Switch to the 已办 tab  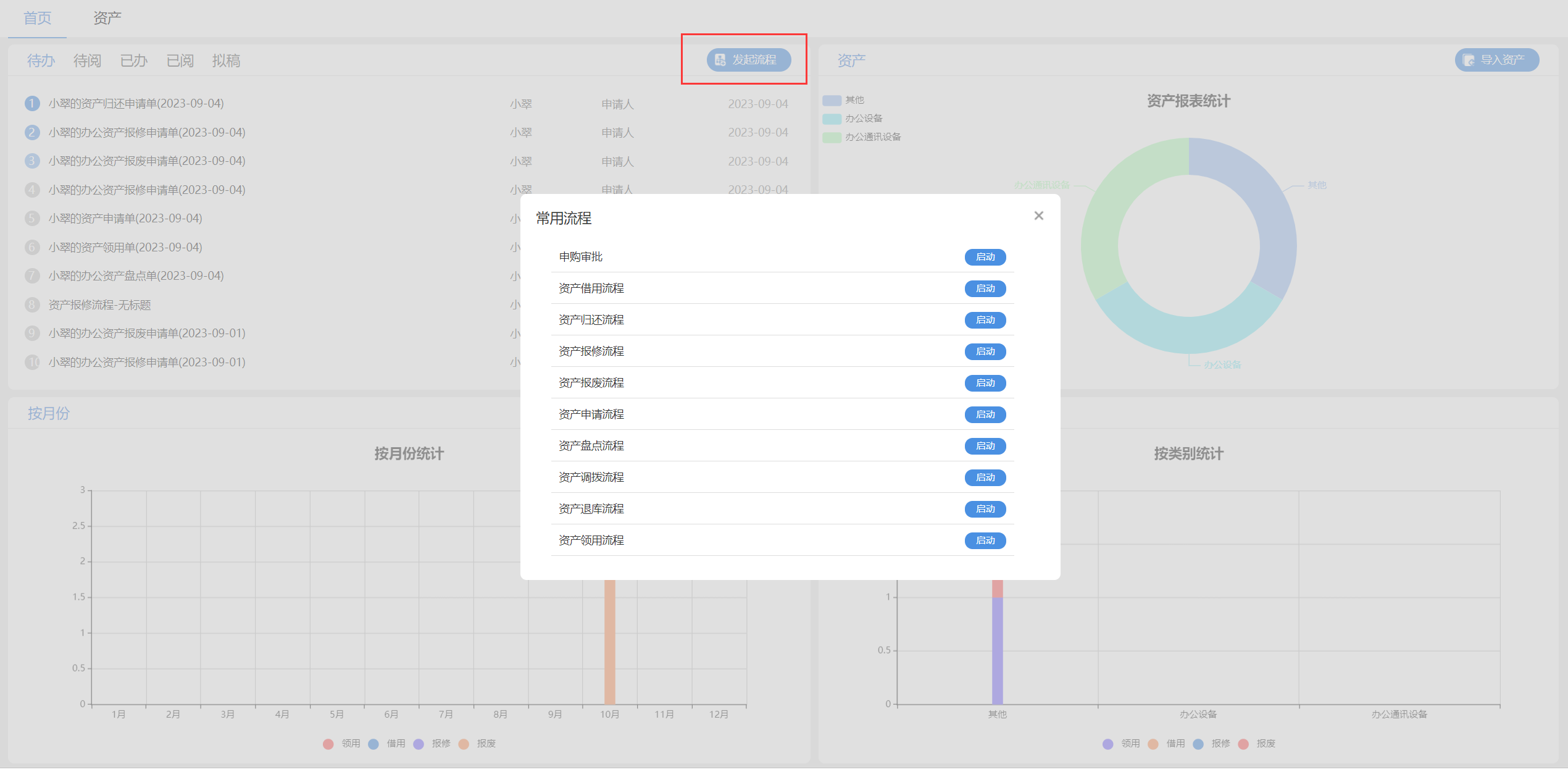pos(133,61)
